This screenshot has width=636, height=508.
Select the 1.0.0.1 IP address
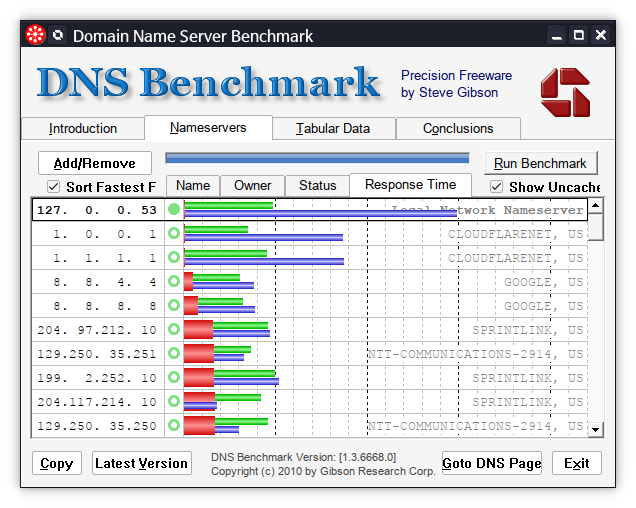tap(105, 234)
